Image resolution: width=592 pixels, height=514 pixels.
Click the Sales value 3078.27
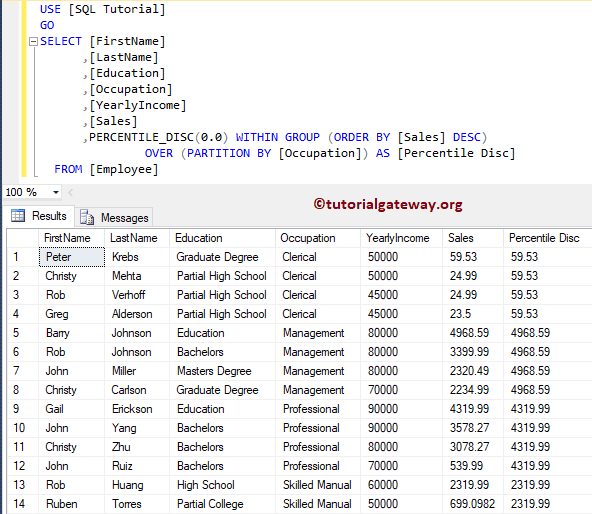473,447
